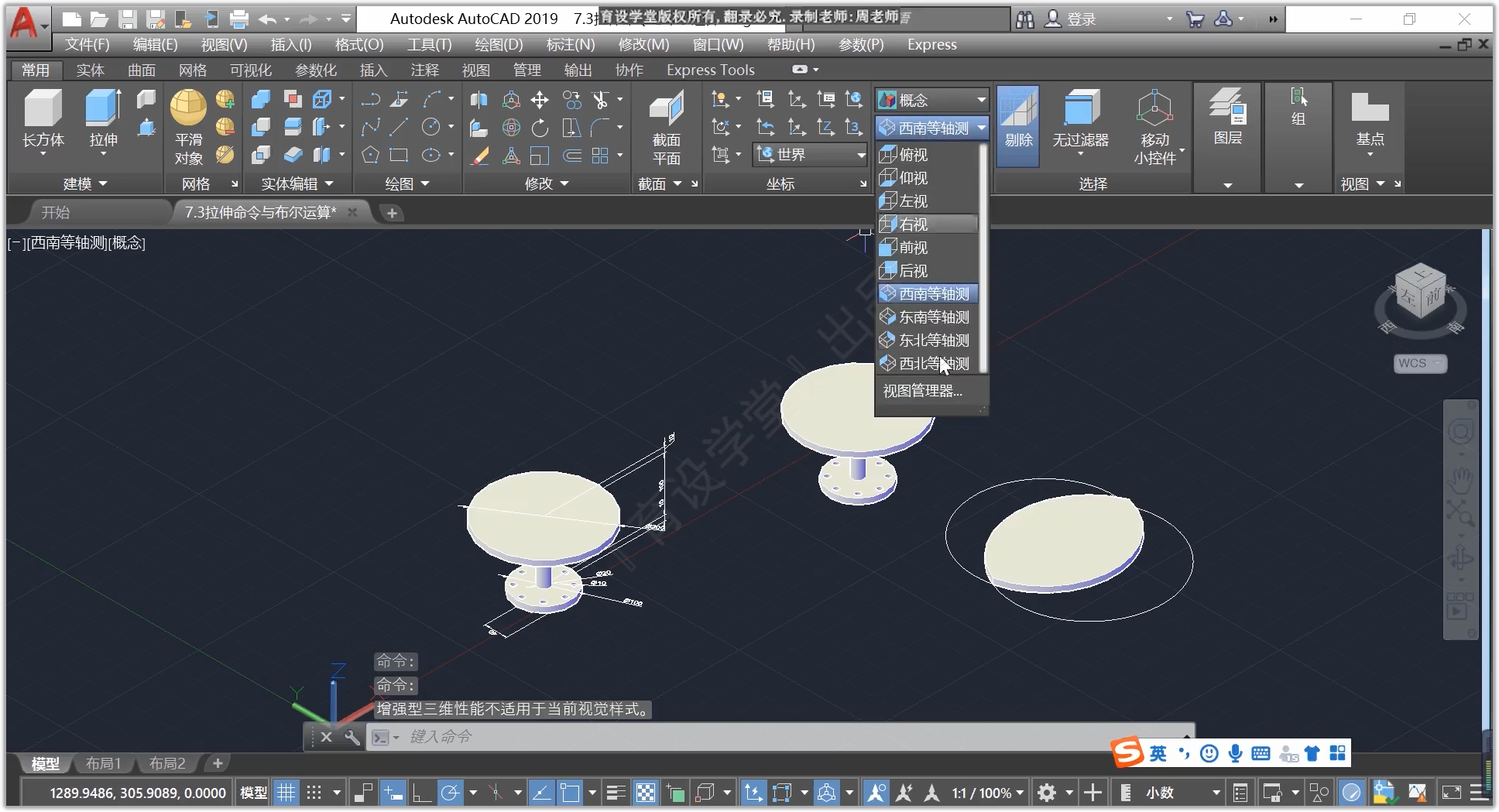Screen dimensions: 1499x812
Task: Select the Move tool in Modify panel
Action: [x=540, y=100]
